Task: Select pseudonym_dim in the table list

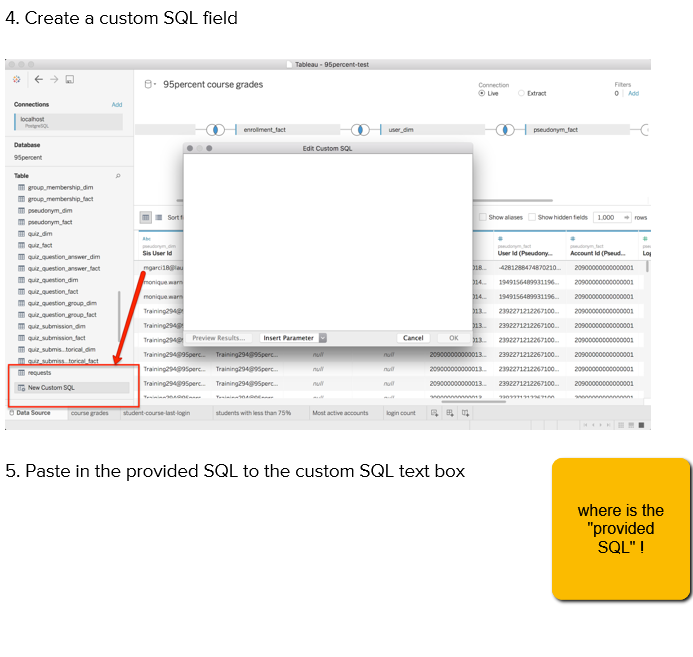Action: click(x=50, y=211)
